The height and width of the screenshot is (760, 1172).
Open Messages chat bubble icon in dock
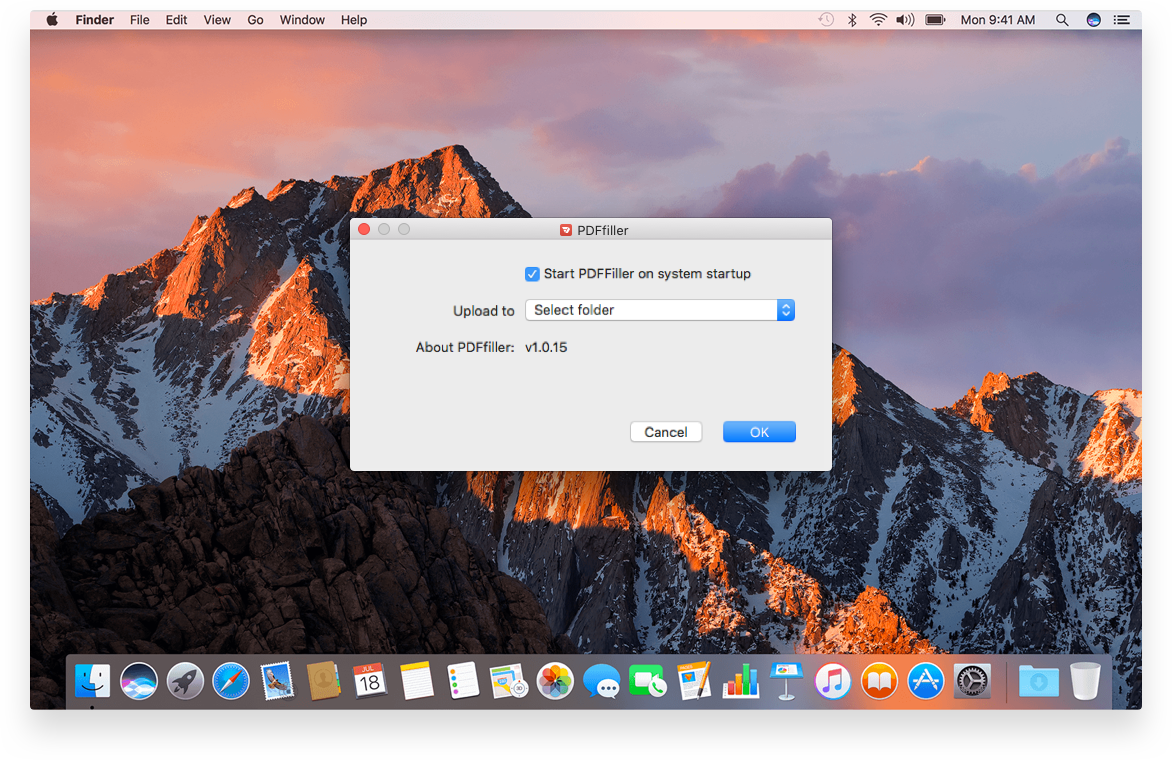click(x=602, y=681)
